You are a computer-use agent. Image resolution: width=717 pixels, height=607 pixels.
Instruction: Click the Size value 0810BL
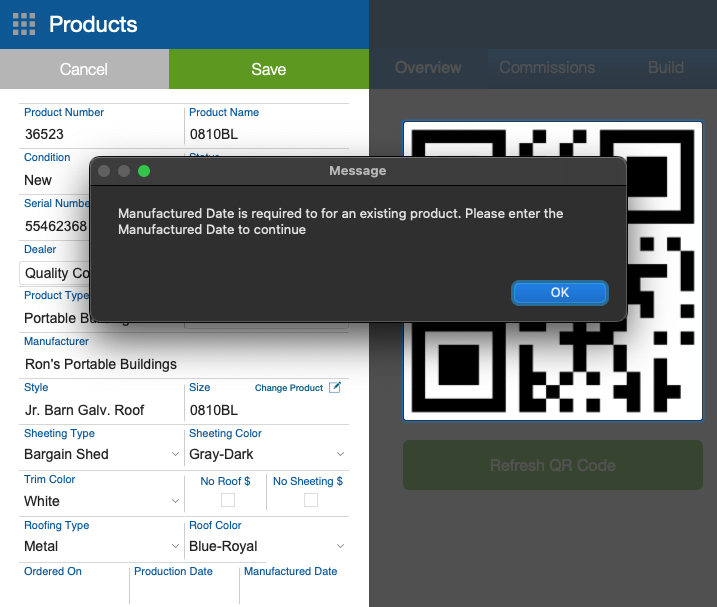214,410
